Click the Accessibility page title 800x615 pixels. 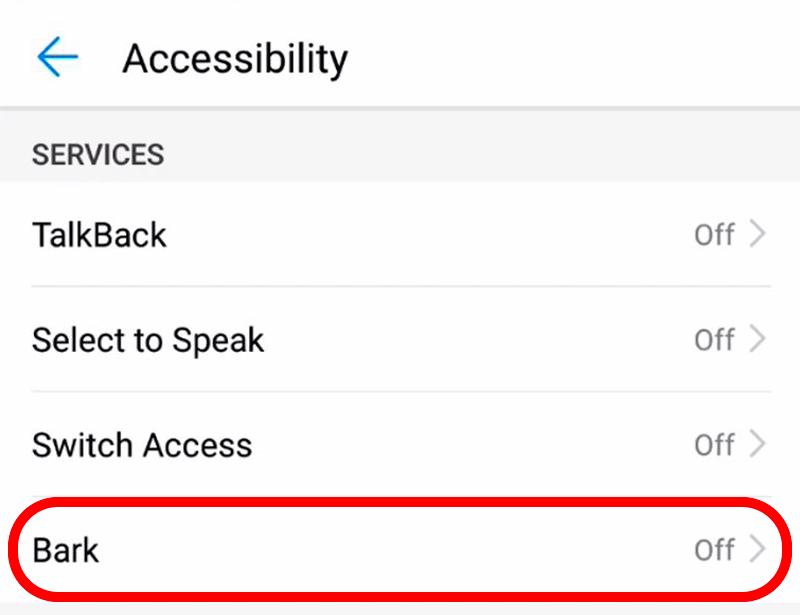(x=235, y=60)
